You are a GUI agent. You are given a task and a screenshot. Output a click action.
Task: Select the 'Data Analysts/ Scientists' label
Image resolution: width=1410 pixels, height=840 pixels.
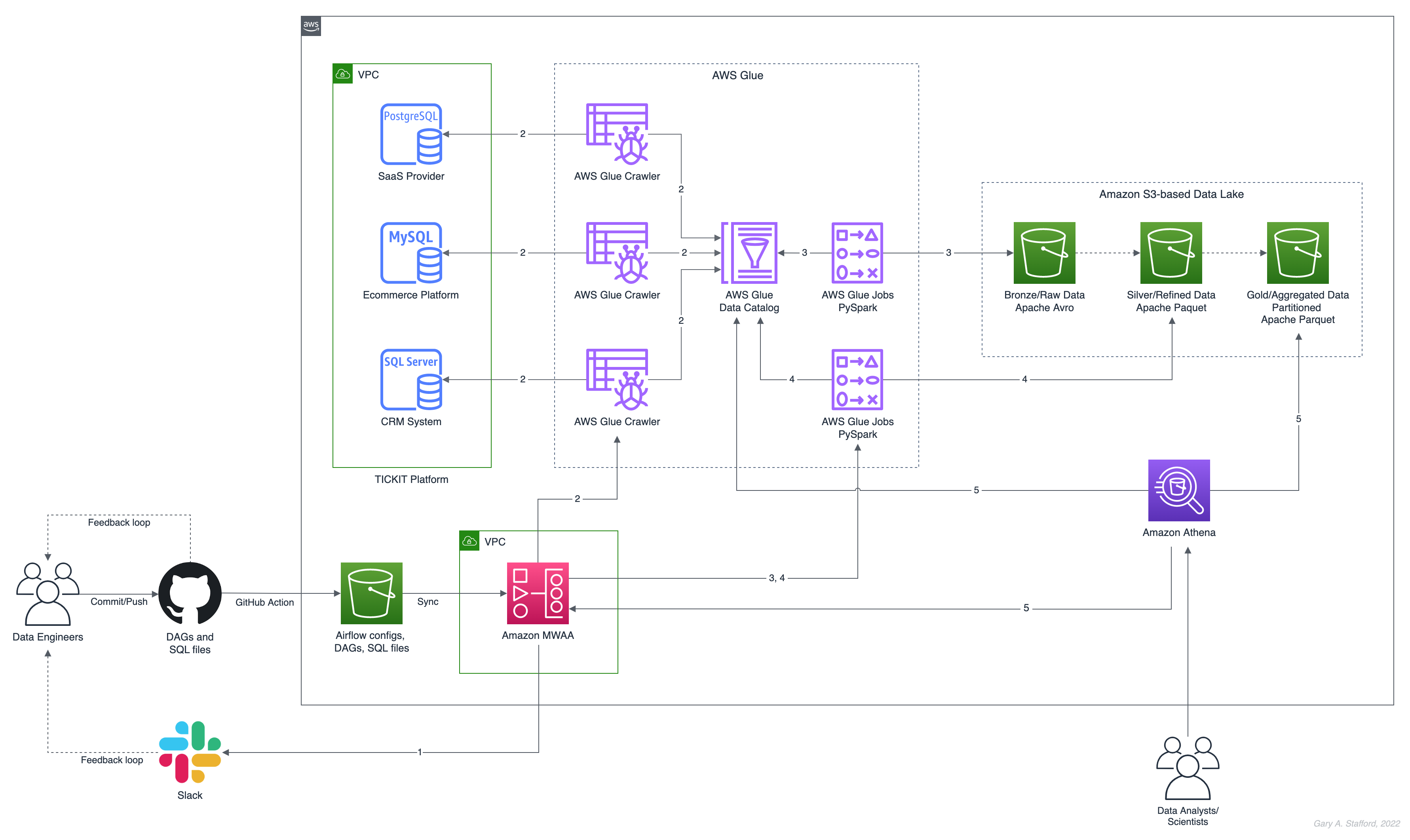(x=1188, y=816)
